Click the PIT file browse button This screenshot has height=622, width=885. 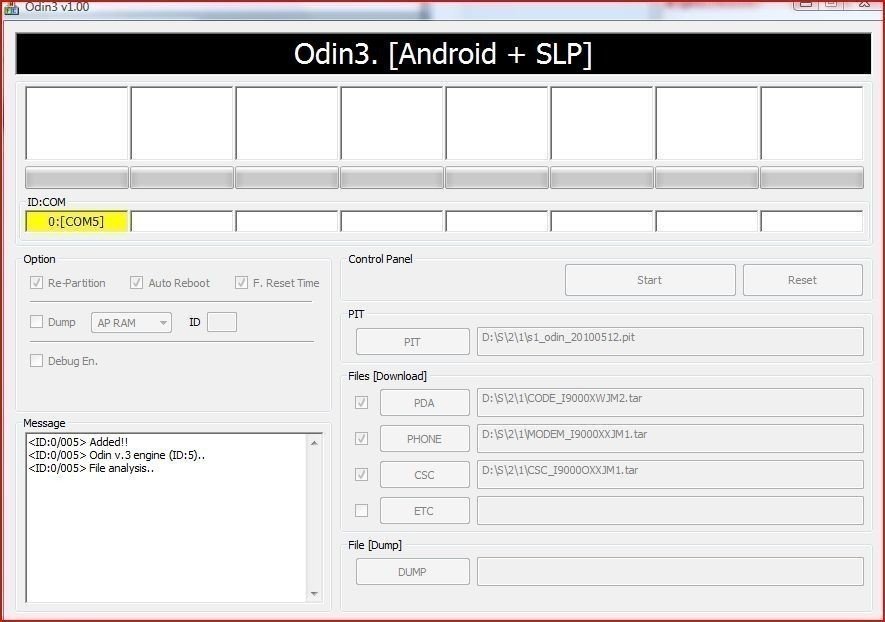[x=413, y=341]
